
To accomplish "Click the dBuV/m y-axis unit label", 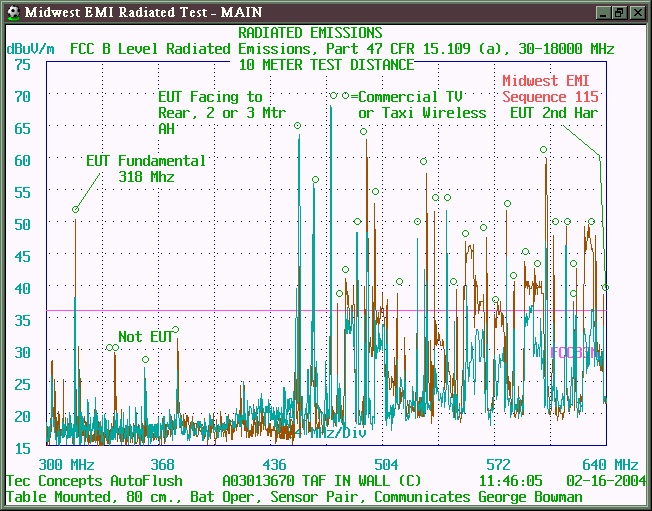I will point(31,48).
